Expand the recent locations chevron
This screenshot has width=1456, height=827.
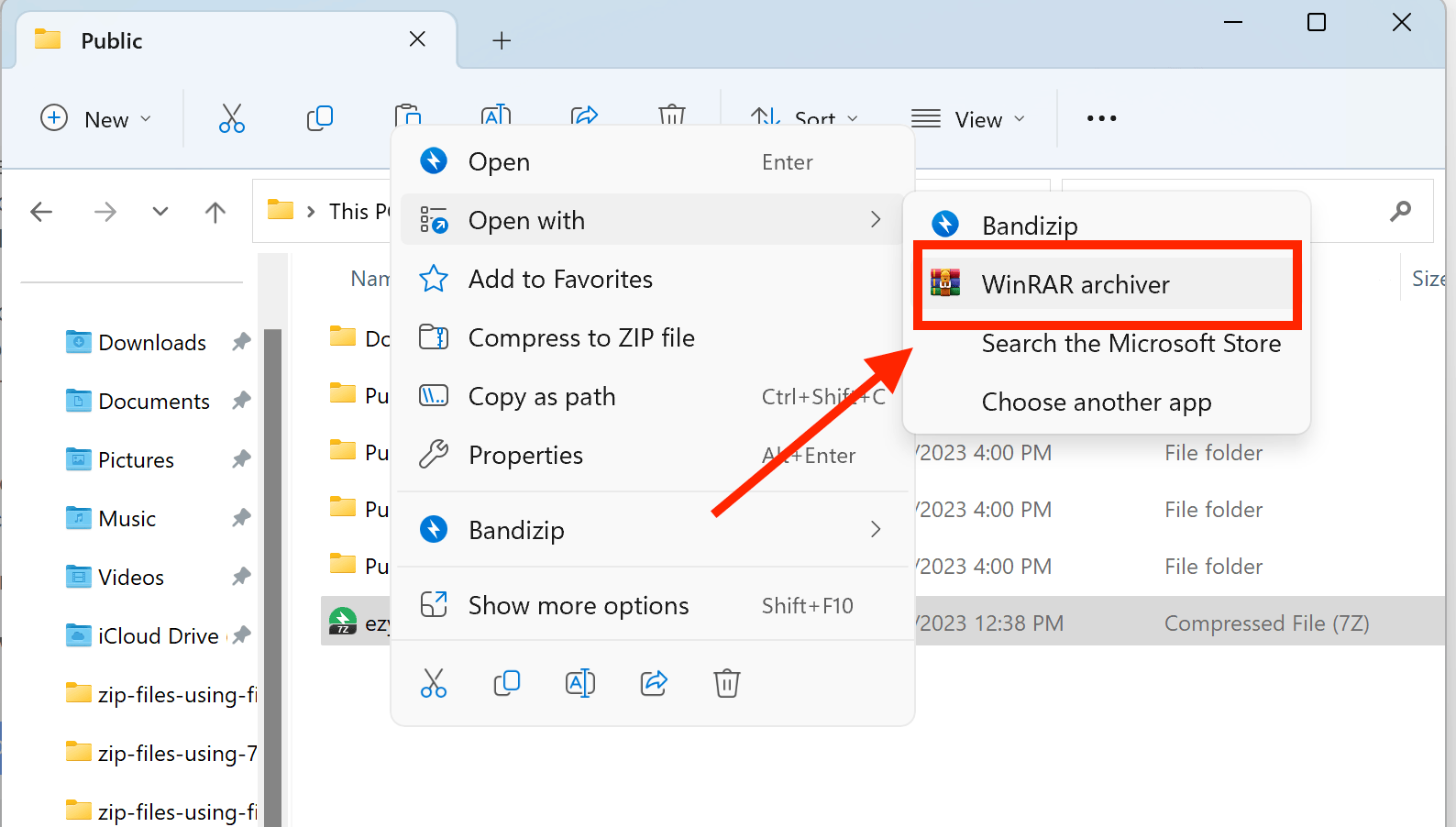(x=160, y=213)
